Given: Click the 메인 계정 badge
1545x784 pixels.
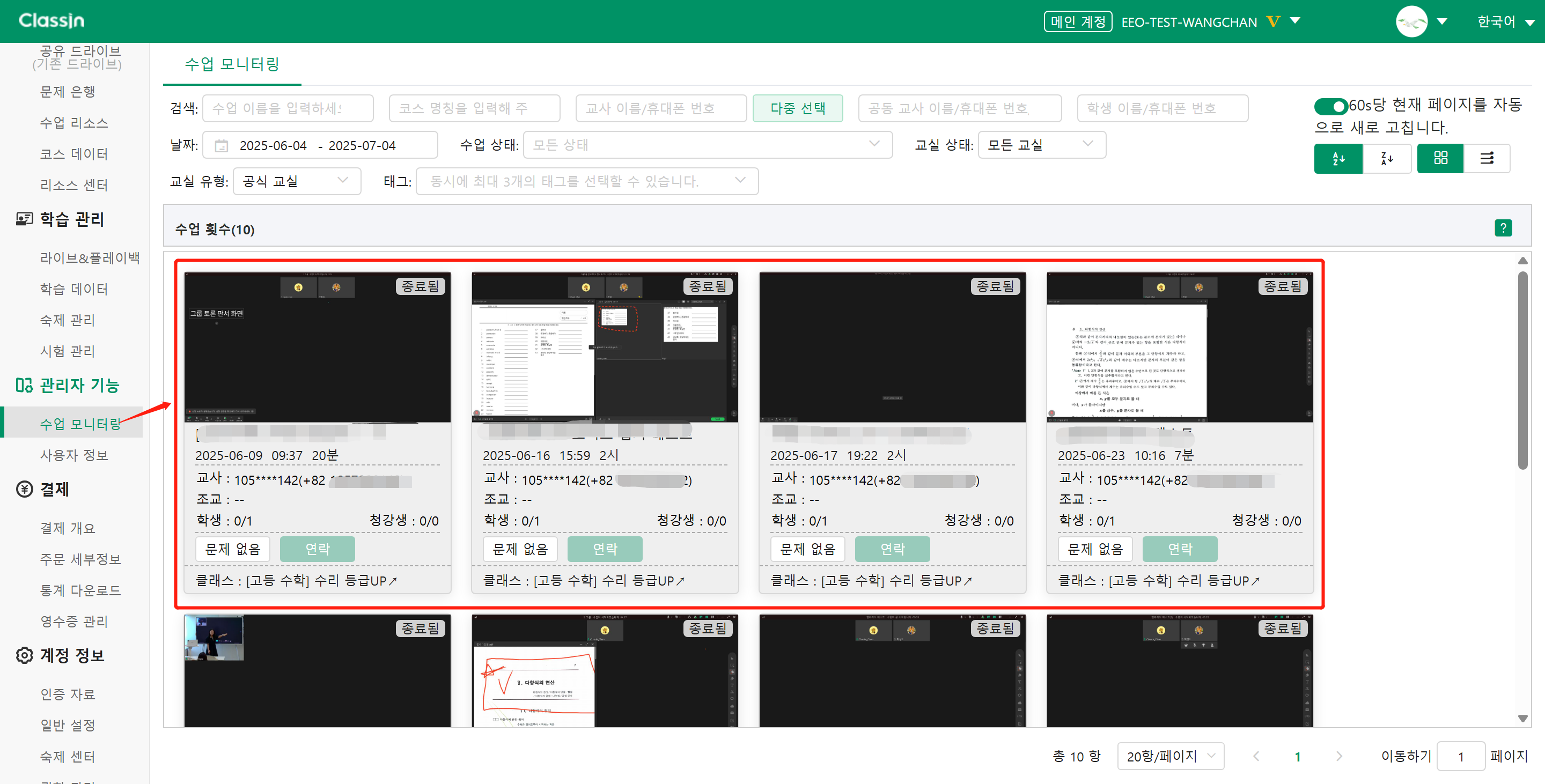Looking at the screenshot, I should click(1078, 21).
